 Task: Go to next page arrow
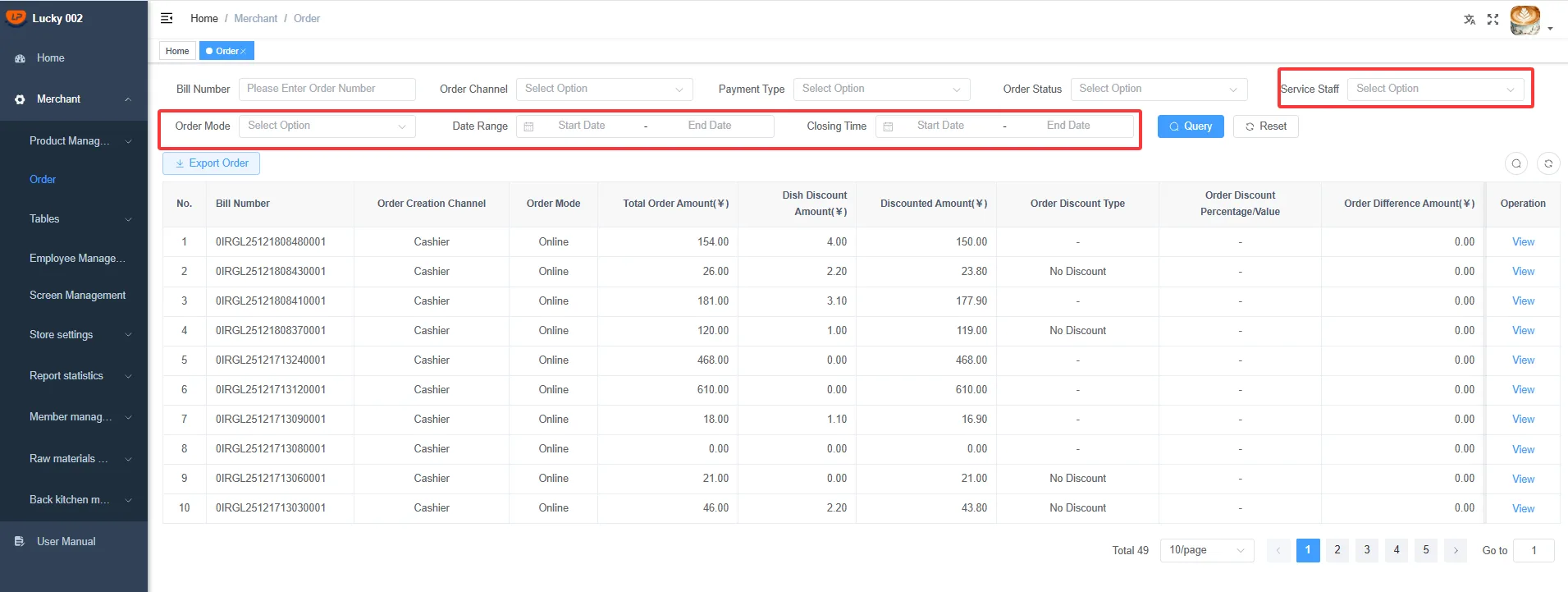coord(1456,550)
